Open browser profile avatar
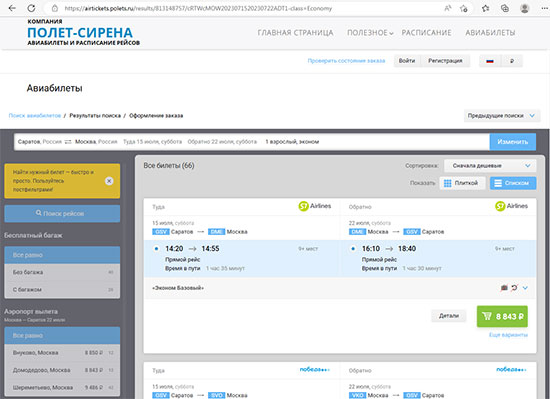The height and width of the screenshot is (399, 550). [524, 8]
